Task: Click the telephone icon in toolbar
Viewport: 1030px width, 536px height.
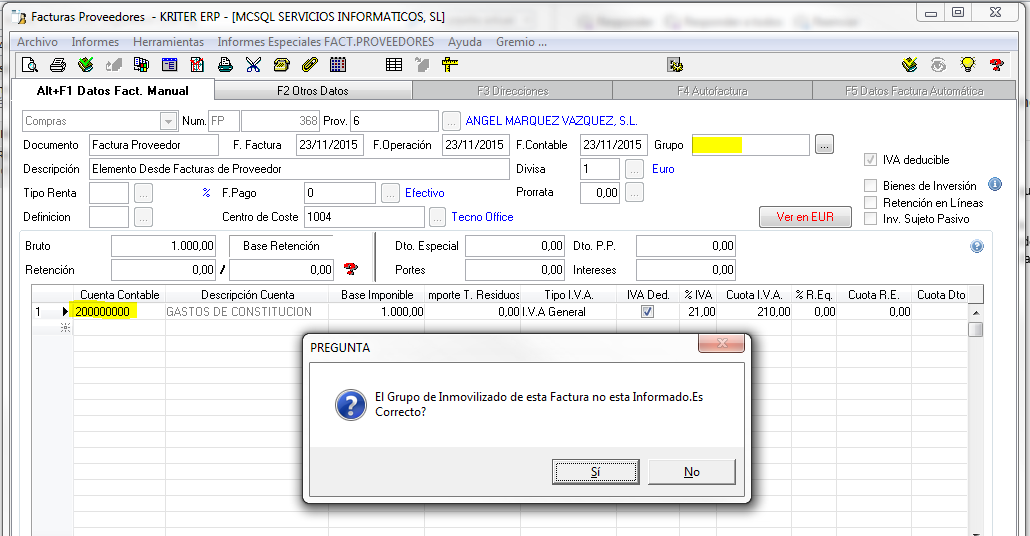Action: 281,65
